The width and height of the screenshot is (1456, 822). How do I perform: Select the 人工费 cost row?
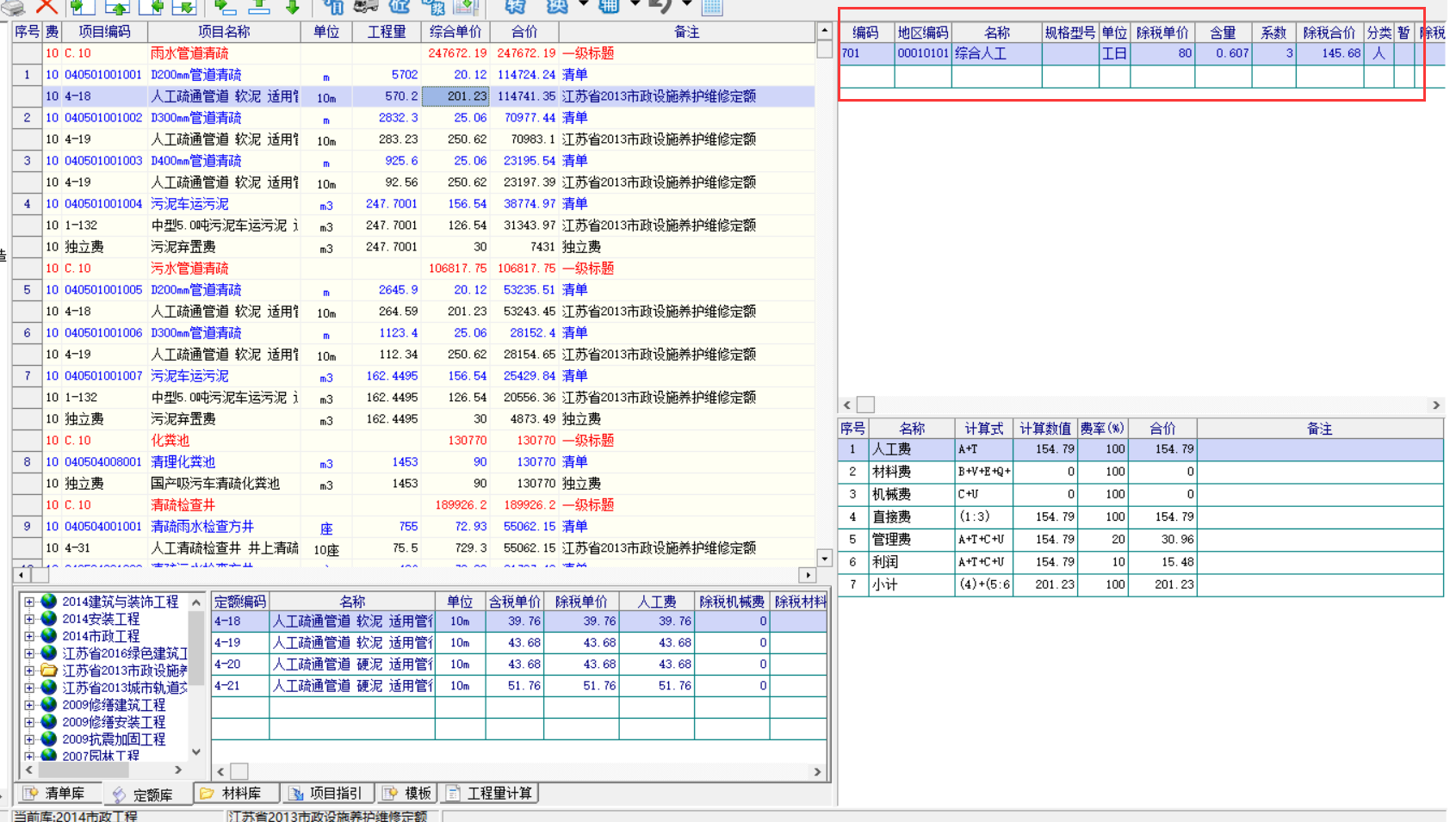tap(1141, 449)
